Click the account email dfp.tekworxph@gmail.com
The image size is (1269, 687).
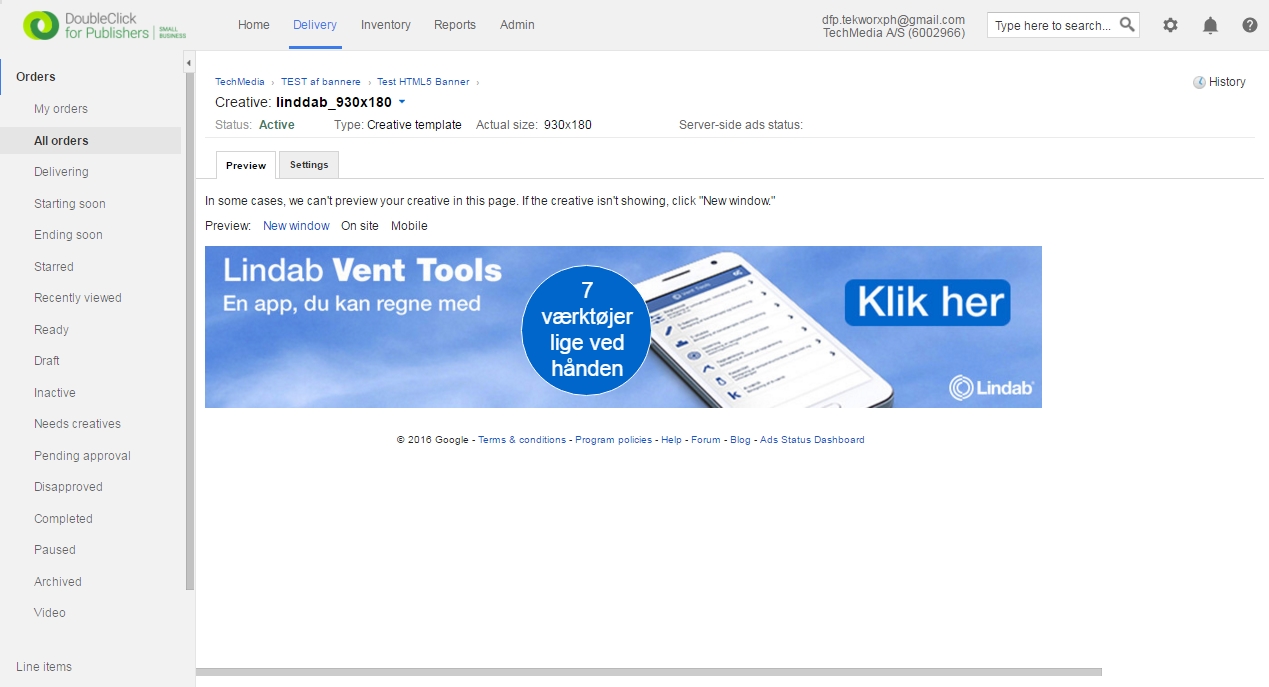tap(893, 19)
